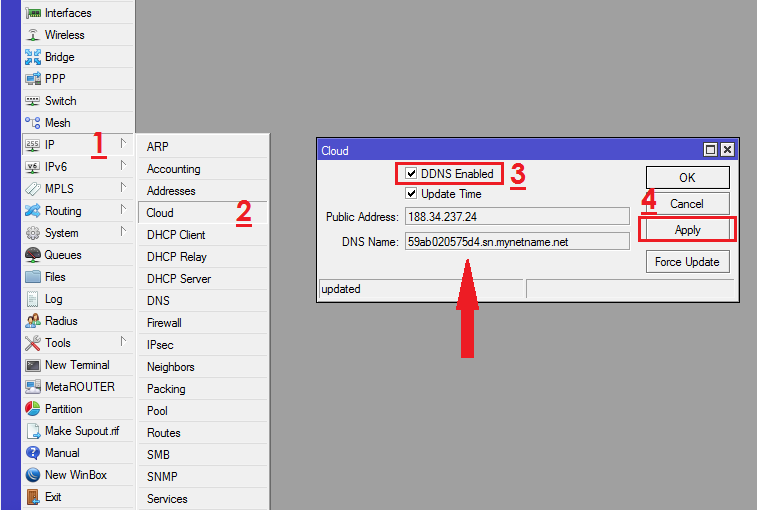Image resolution: width=757 pixels, height=510 pixels.
Task: Click the Radius icon
Action: (x=32, y=321)
